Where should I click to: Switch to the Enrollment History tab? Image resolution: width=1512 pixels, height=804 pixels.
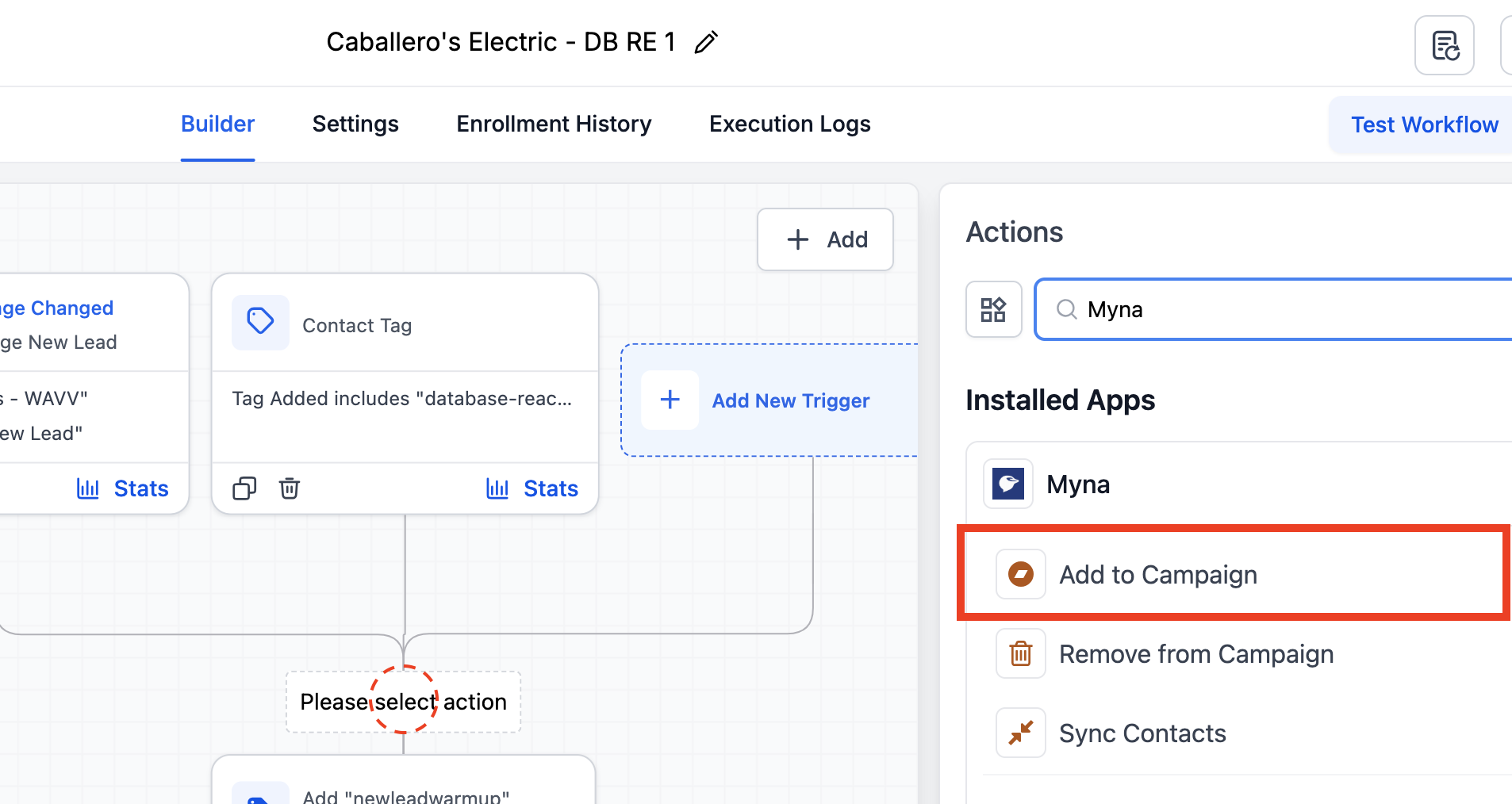coord(553,124)
